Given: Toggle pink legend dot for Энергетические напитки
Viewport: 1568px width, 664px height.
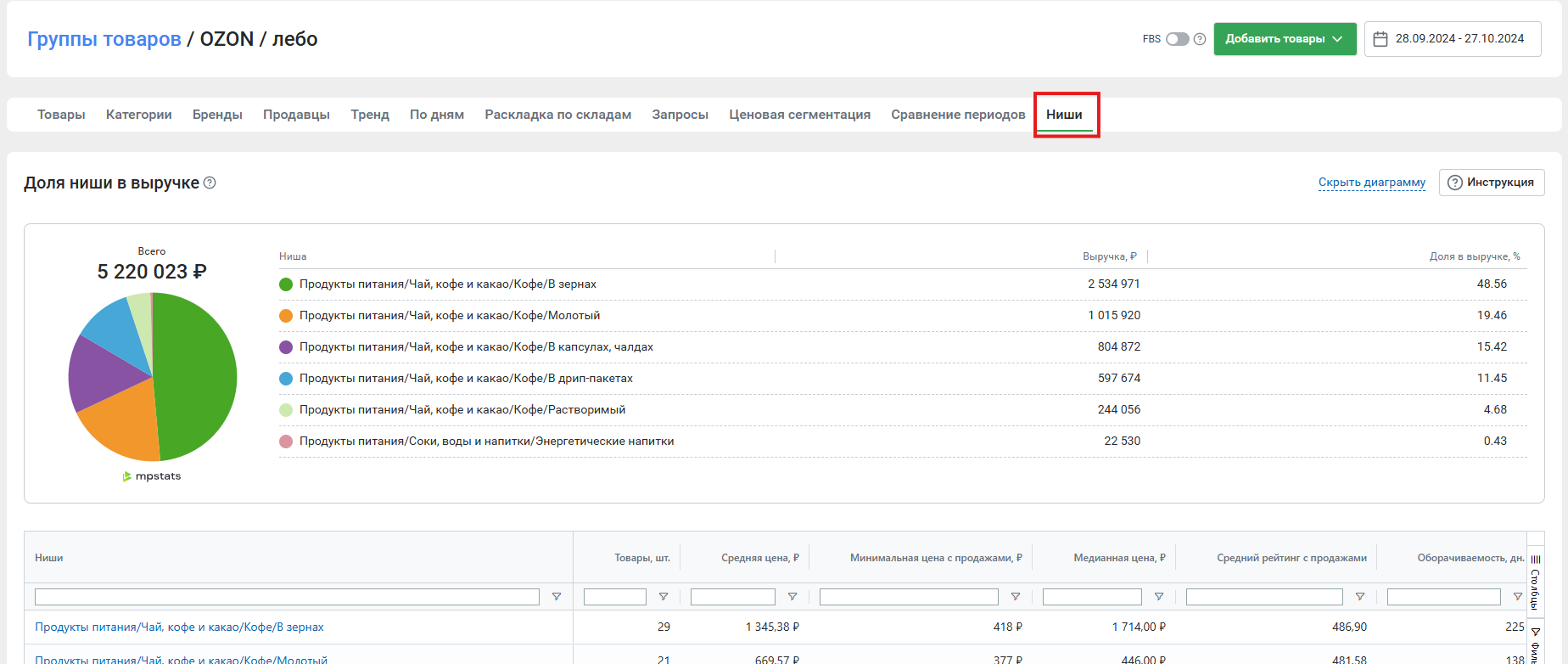Looking at the screenshot, I should click(x=286, y=442).
